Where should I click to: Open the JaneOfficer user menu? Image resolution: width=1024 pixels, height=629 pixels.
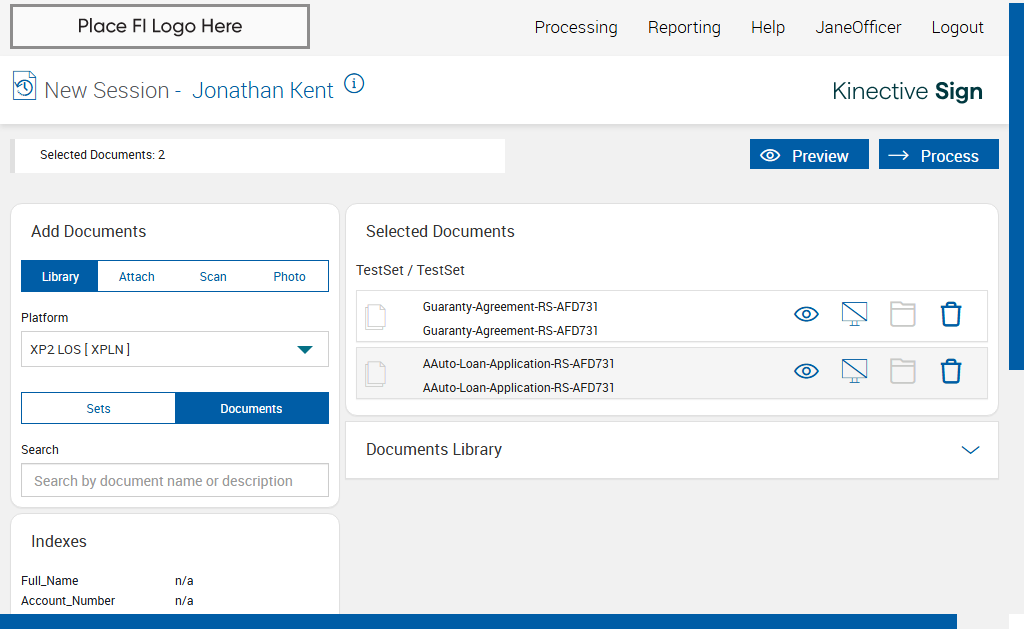pos(858,28)
